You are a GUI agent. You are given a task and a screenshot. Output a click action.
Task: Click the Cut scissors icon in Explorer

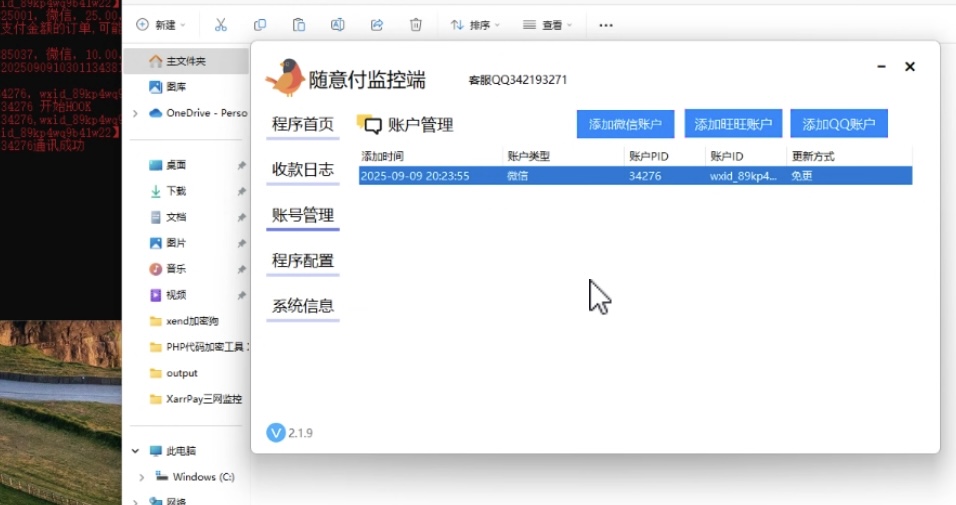(x=221, y=25)
